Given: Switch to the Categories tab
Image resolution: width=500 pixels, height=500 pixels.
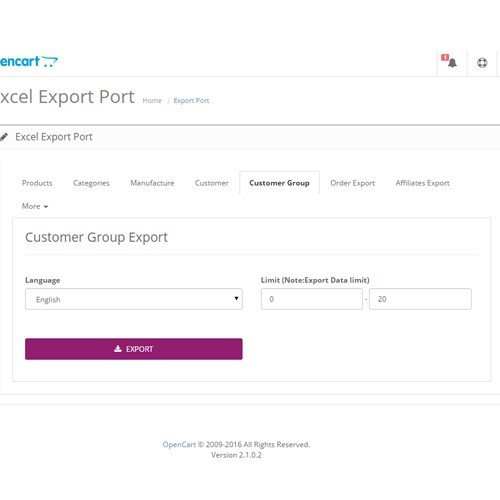Looking at the screenshot, I should pyautogui.click(x=91, y=183).
